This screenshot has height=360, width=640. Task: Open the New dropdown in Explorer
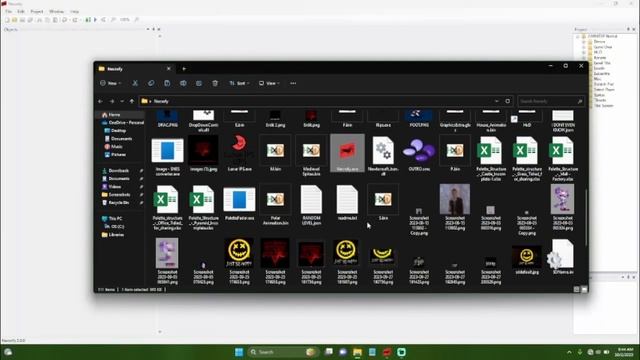(111, 83)
